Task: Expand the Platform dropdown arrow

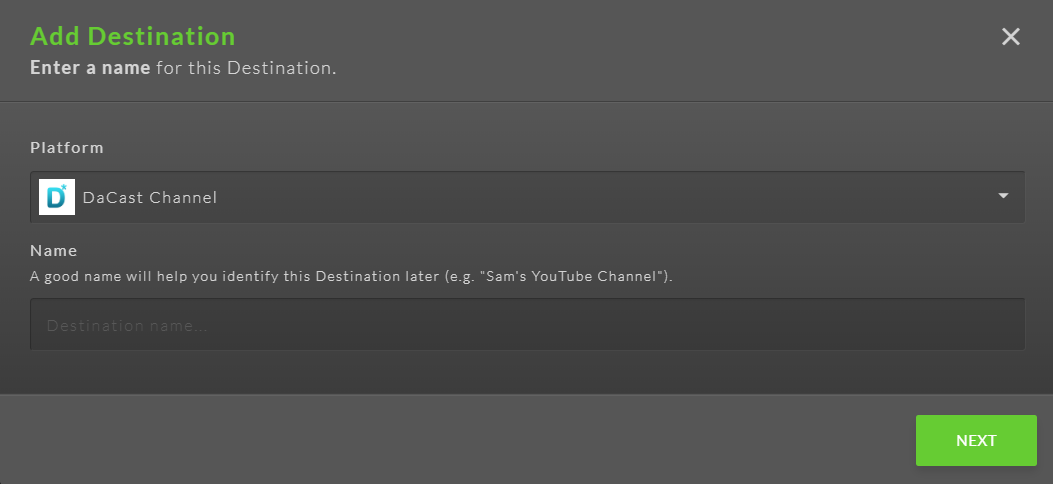Action: 1003,196
